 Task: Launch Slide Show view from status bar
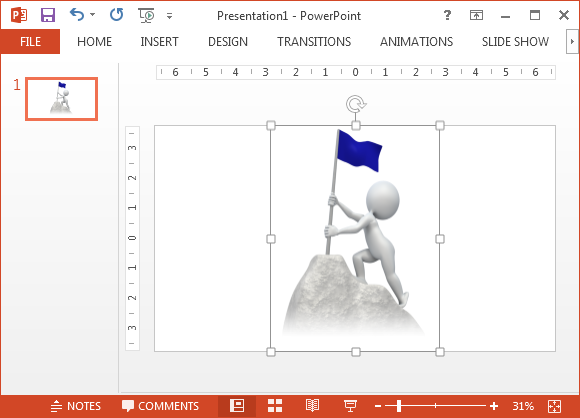350,405
